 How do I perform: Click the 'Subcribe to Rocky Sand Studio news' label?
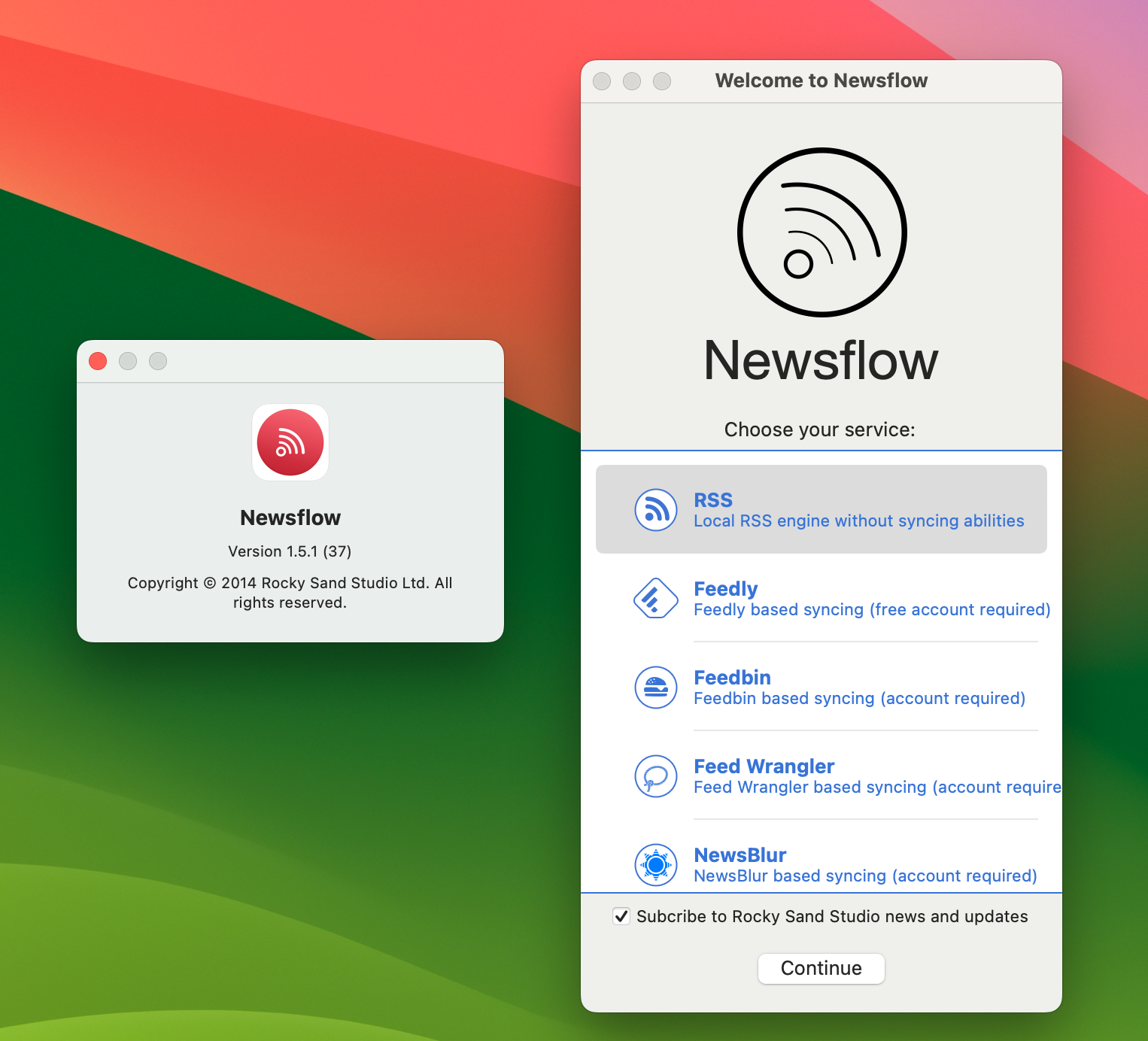832,916
